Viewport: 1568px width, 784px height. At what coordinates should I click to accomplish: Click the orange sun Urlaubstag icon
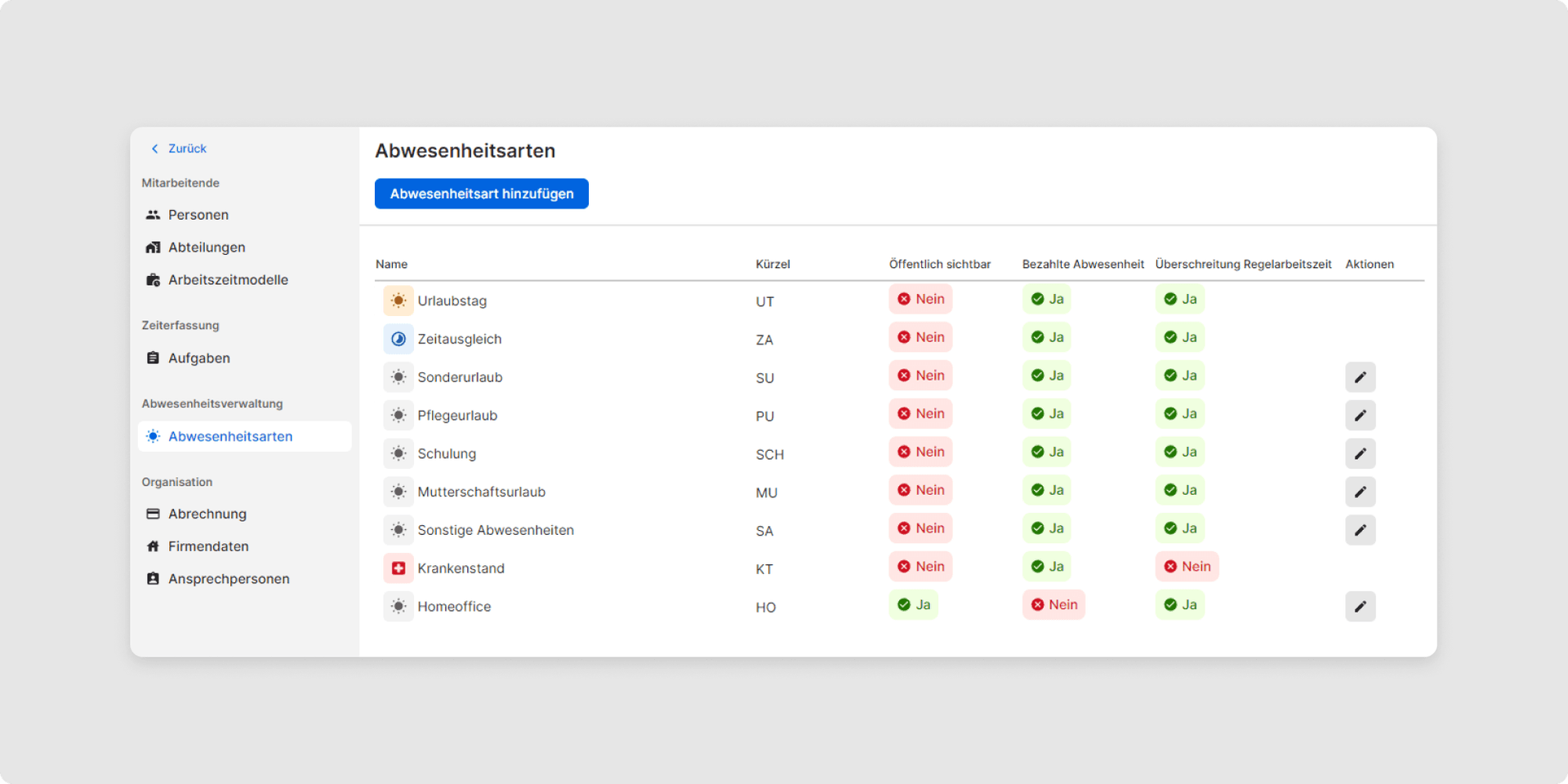point(399,301)
